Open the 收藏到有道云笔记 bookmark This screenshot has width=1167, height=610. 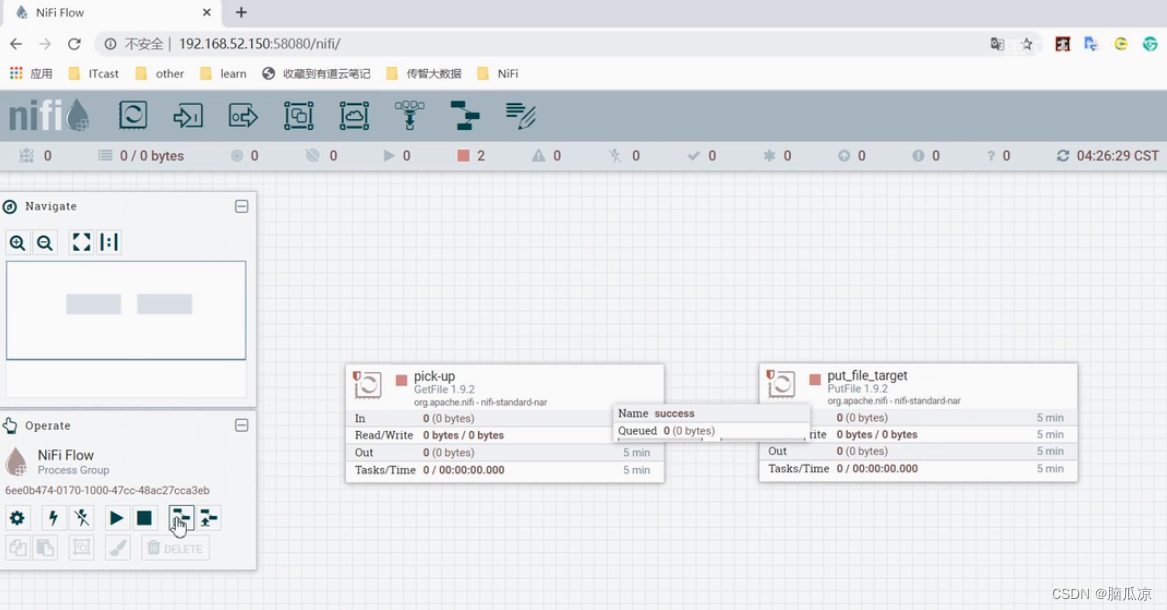pos(316,74)
